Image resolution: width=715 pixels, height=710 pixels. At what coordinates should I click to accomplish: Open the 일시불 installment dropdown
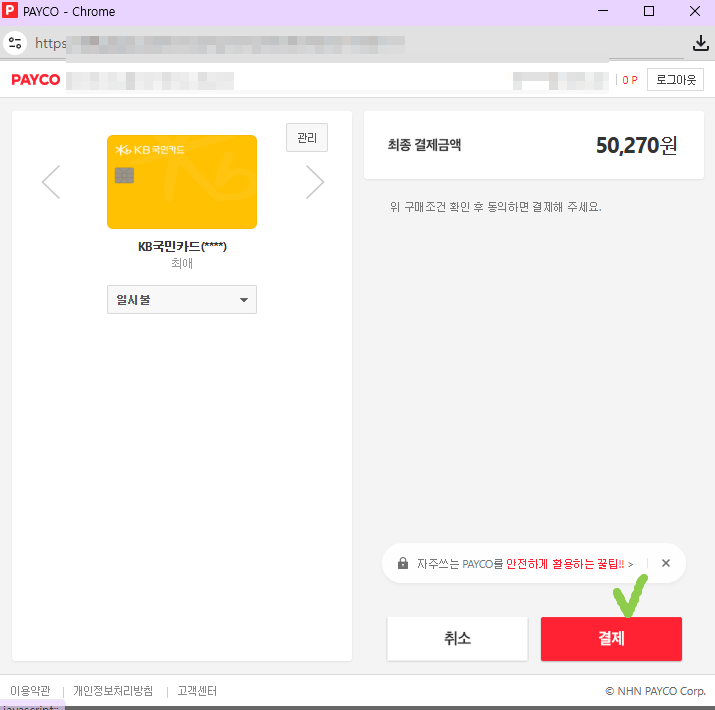point(182,300)
